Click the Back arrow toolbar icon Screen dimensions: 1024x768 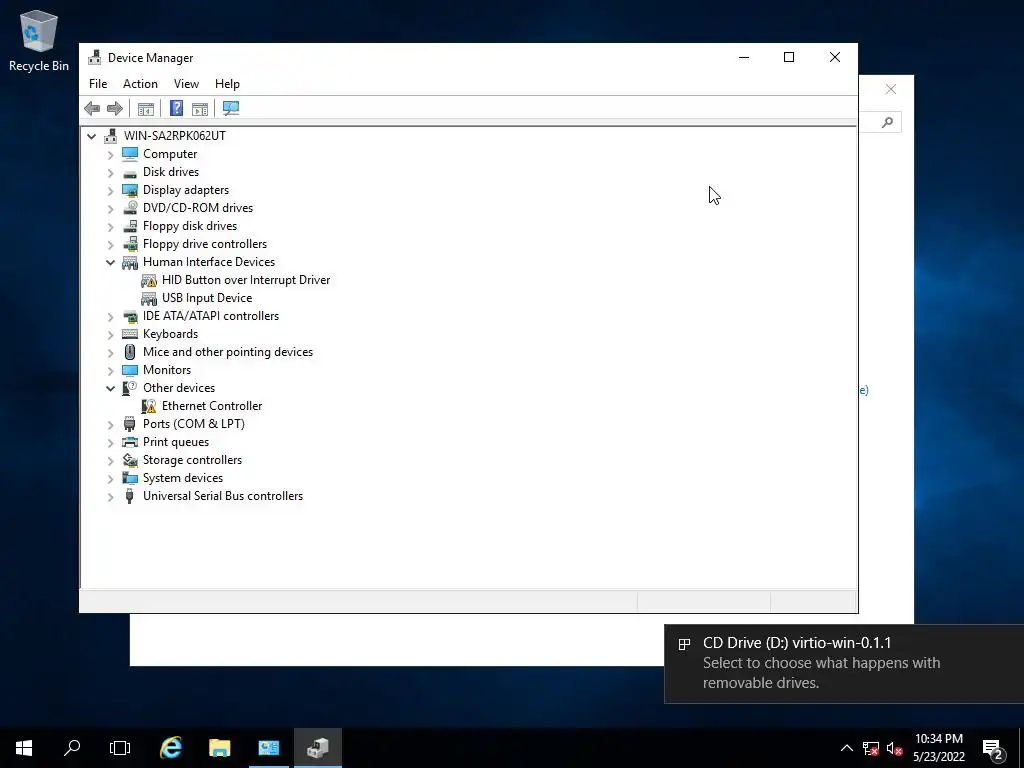pyautogui.click(x=92, y=108)
